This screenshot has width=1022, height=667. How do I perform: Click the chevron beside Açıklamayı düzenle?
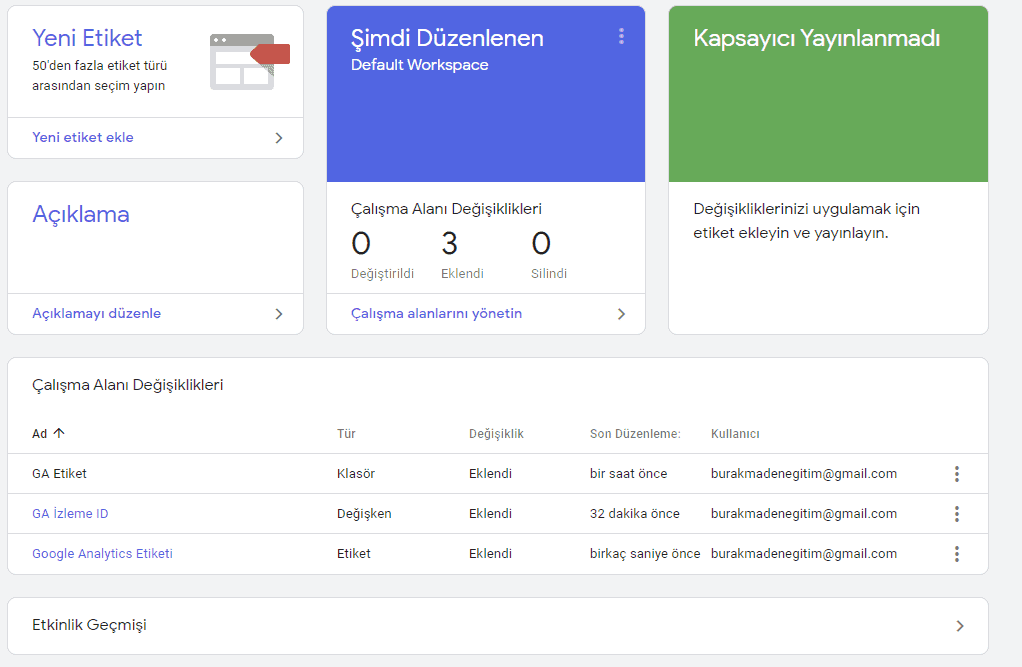[x=279, y=314]
